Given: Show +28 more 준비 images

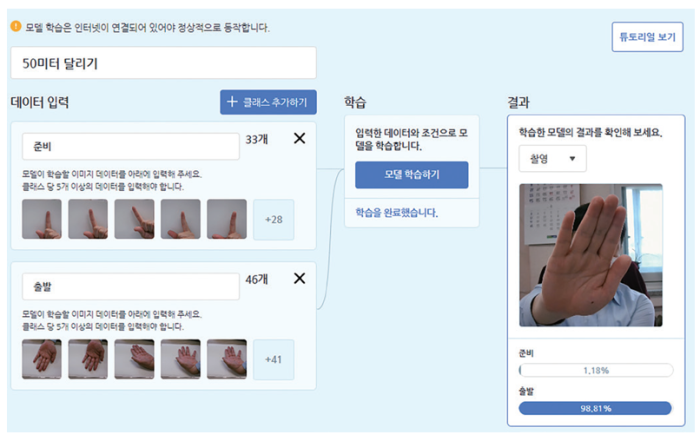Looking at the screenshot, I should [x=274, y=220].
